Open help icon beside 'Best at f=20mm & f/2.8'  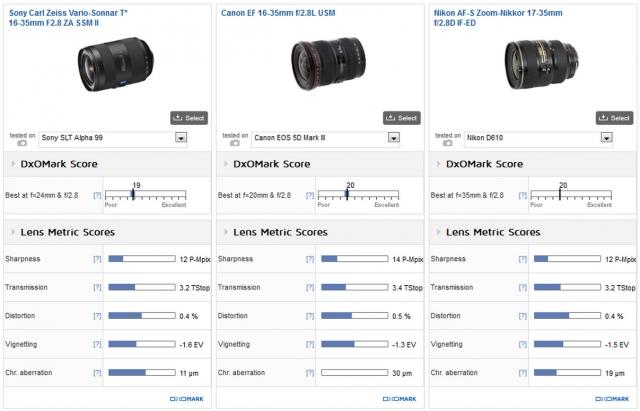click(310, 196)
